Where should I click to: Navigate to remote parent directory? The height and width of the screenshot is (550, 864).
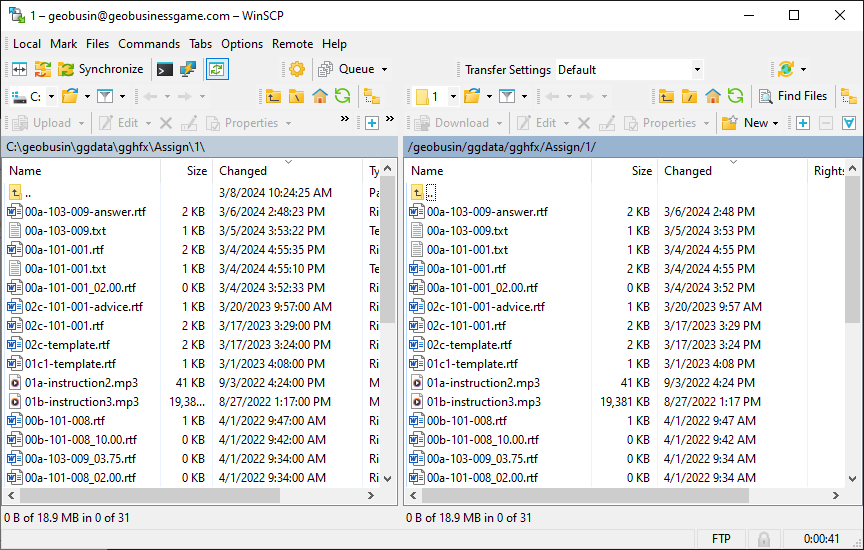(x=666, y=96)
